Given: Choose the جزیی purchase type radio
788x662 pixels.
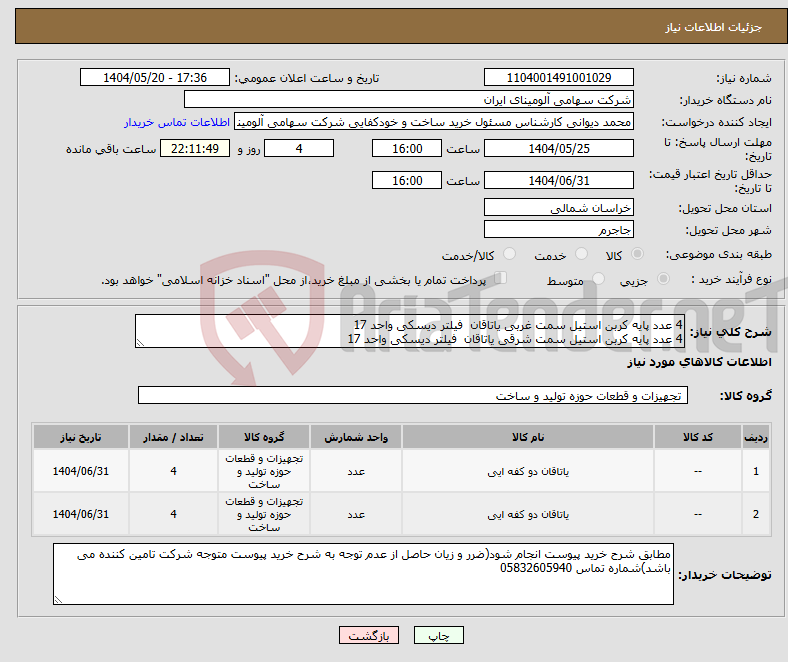Looking at the screenshot, I should [x=658, y=281].
